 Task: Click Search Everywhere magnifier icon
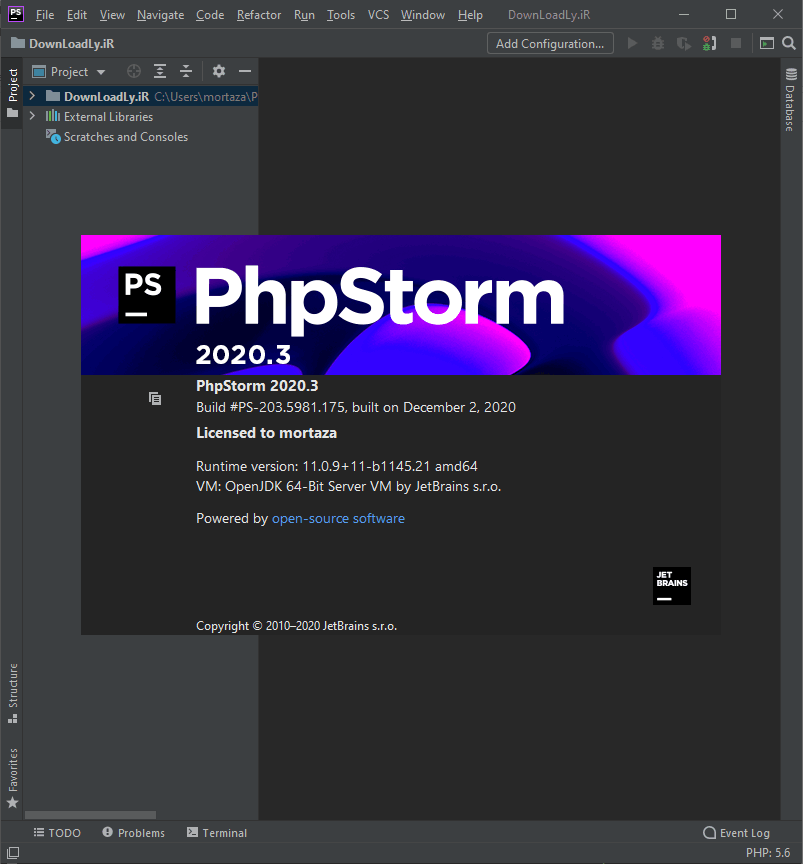pos(789,43)
